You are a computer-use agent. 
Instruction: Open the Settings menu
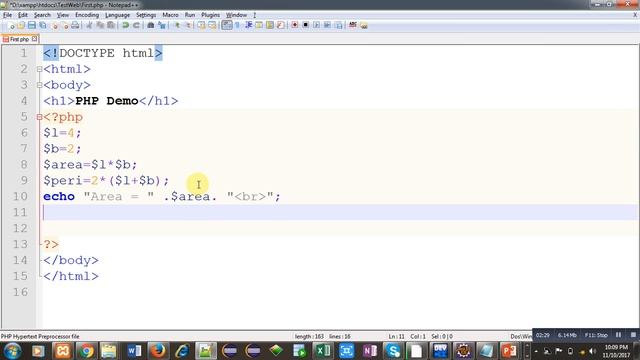coord(146,15)
